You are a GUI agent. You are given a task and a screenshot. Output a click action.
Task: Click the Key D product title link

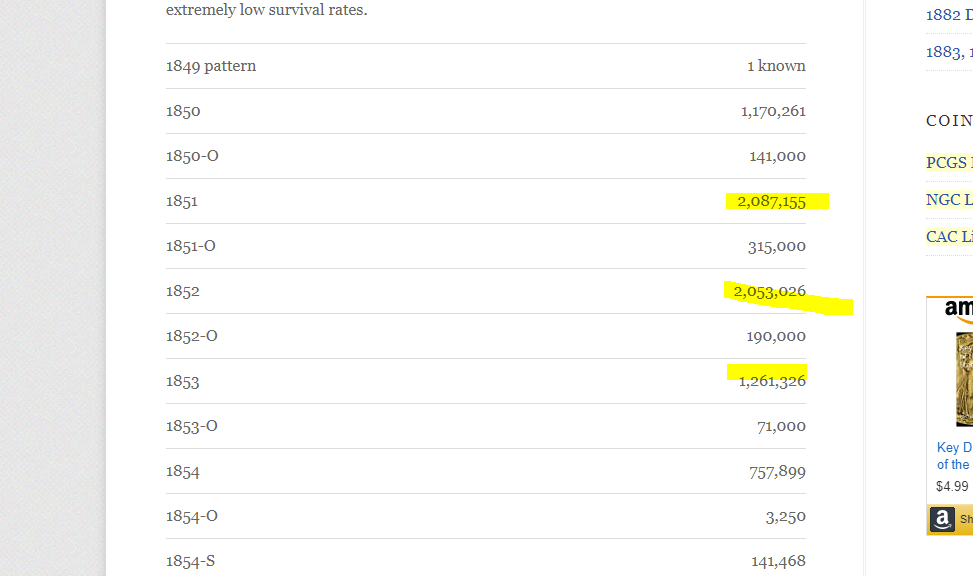954,456
